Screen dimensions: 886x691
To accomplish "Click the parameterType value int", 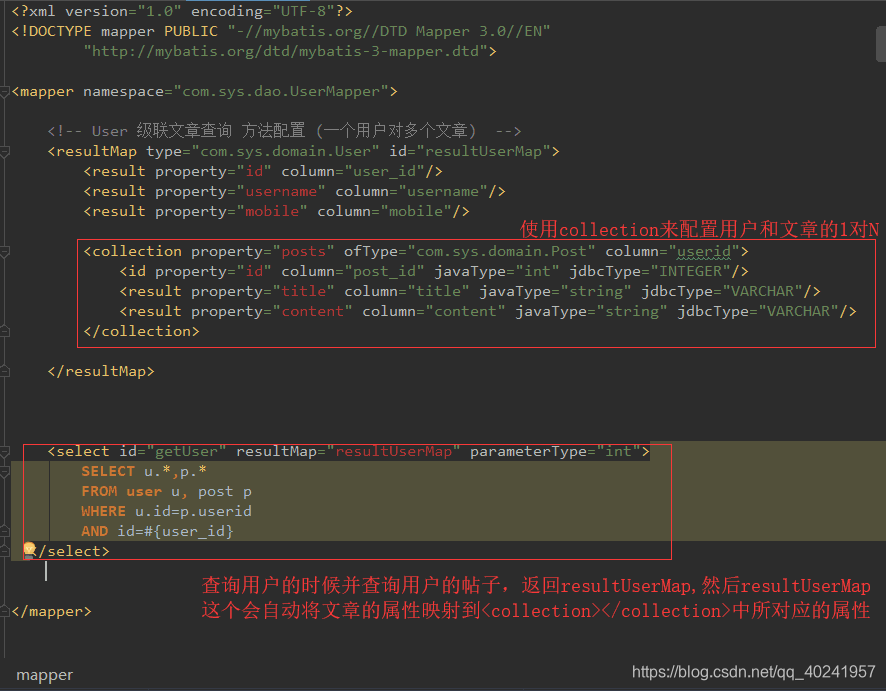I will [x=618, y=451].
